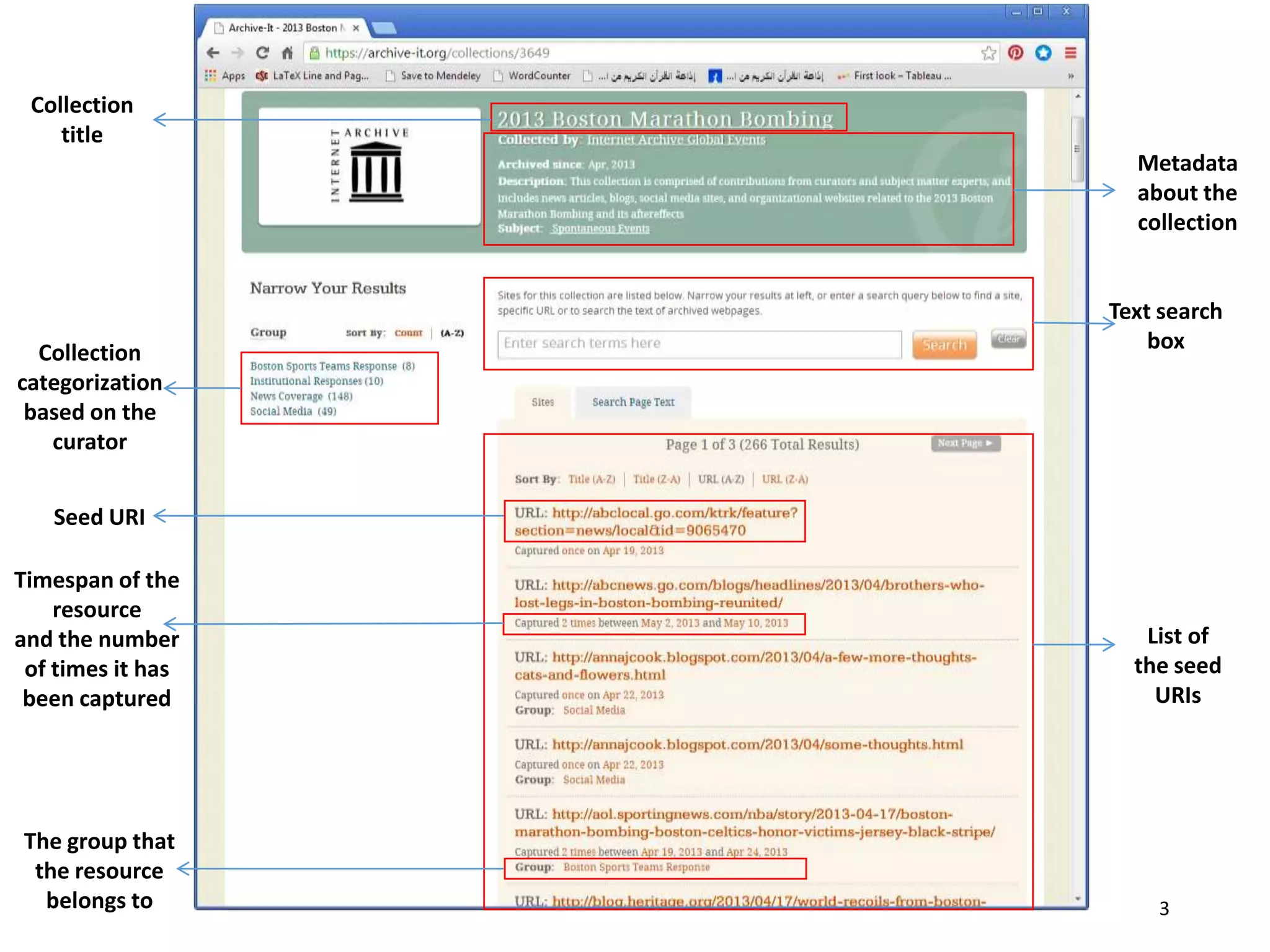
Task: Switch to the Sites tab
Action: coord(543,402)
